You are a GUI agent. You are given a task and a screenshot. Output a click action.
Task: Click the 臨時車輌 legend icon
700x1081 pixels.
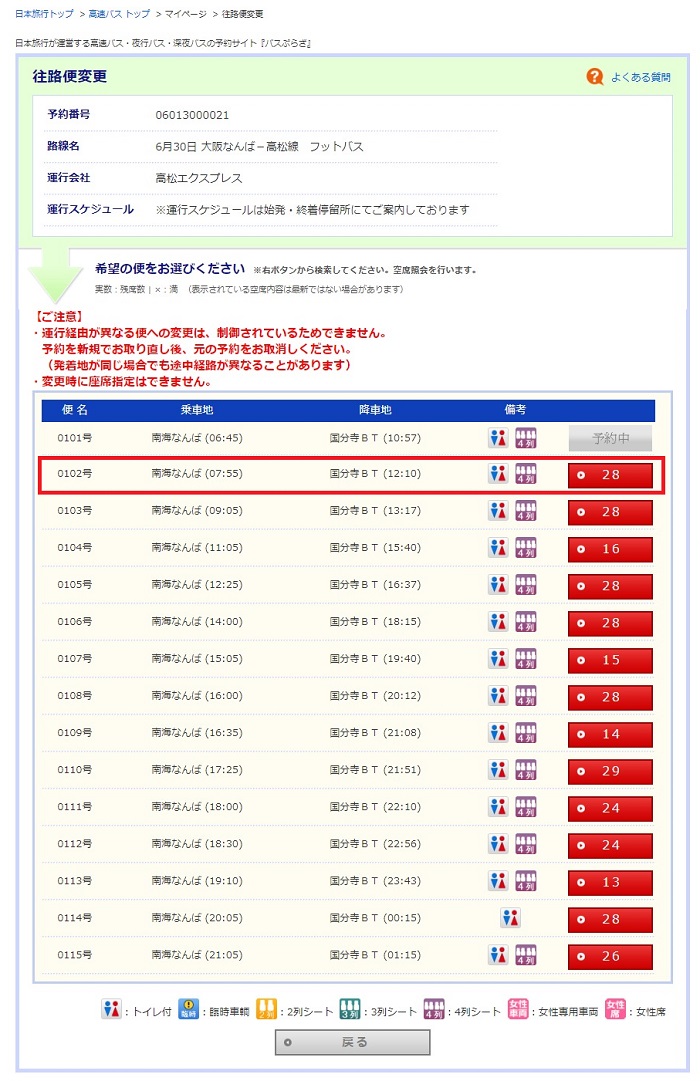coord(187,1010)
